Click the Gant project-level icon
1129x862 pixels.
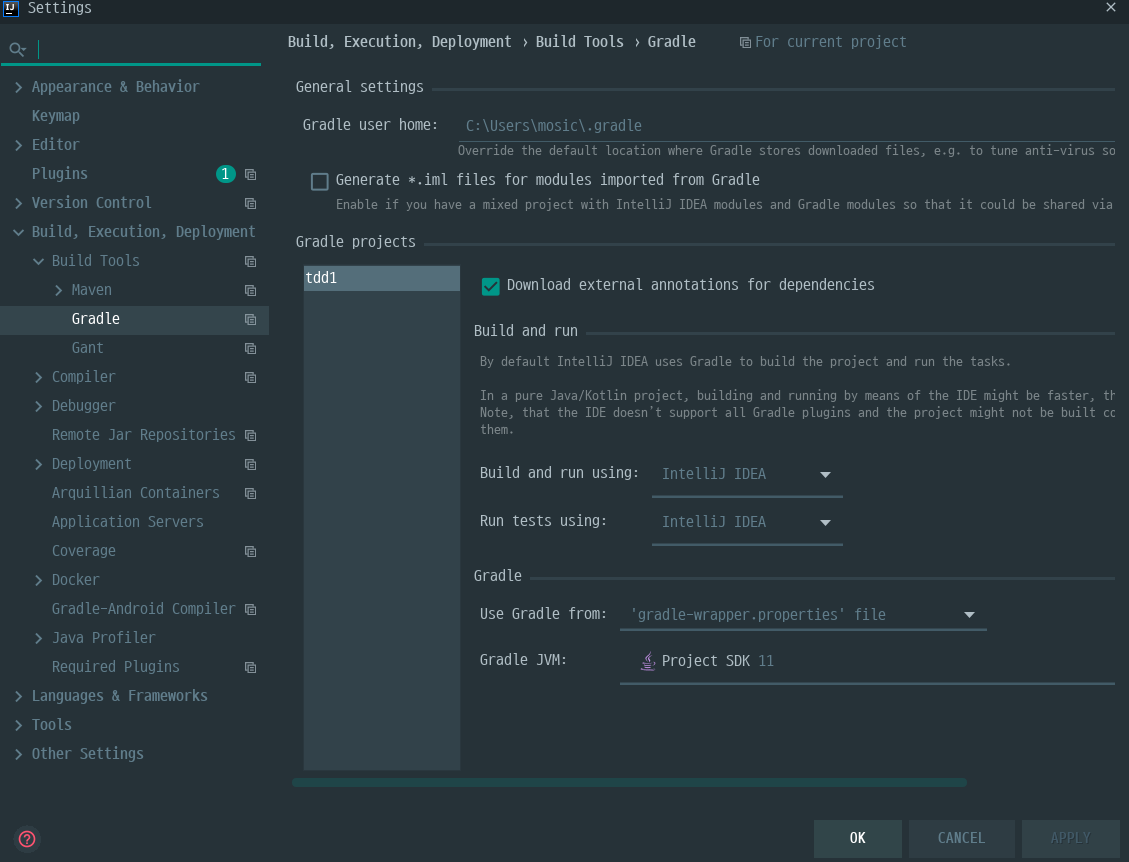[x=251, y=349]
